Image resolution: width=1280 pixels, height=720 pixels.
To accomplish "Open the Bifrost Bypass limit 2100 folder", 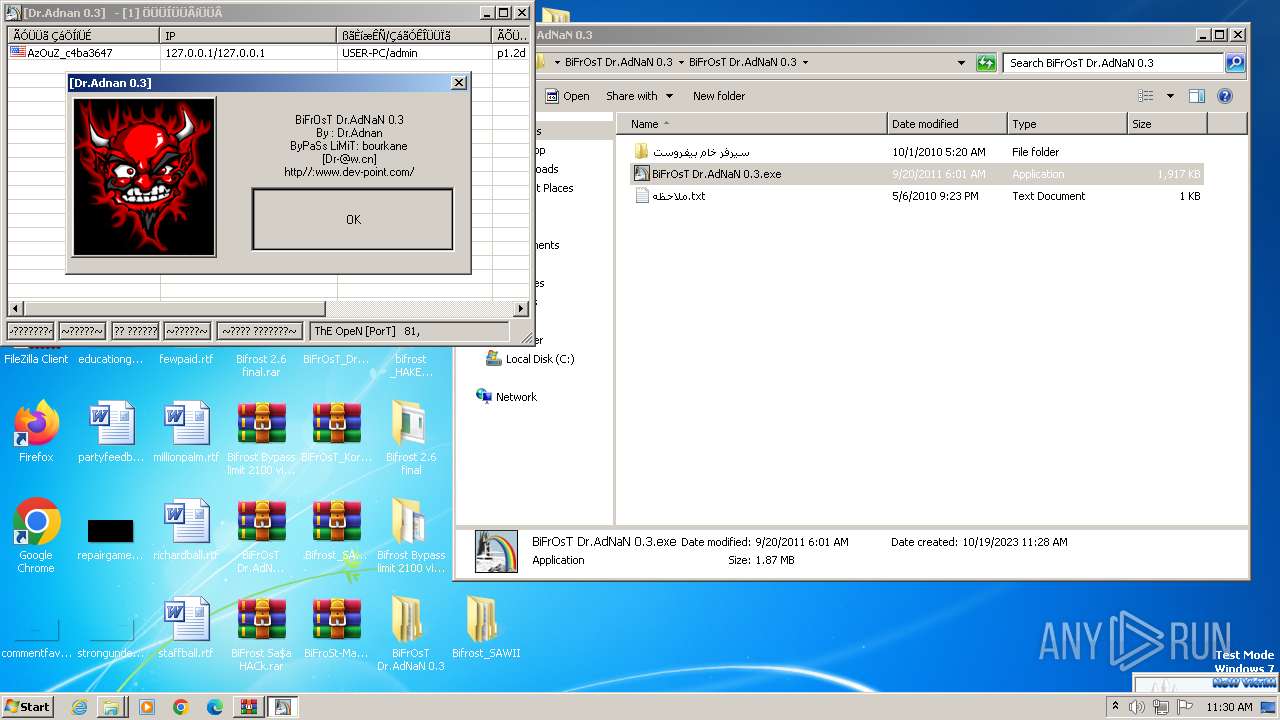I will coord(411,536).
